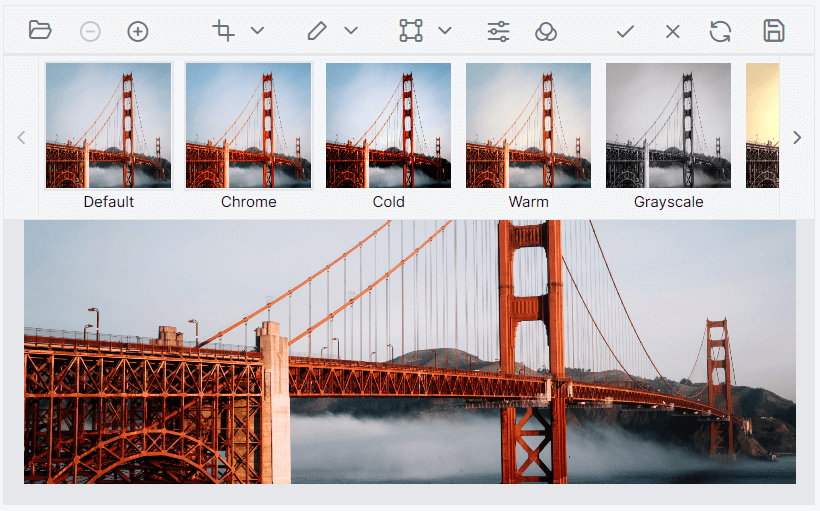Discard changes with the X icon

coord(673,31)
